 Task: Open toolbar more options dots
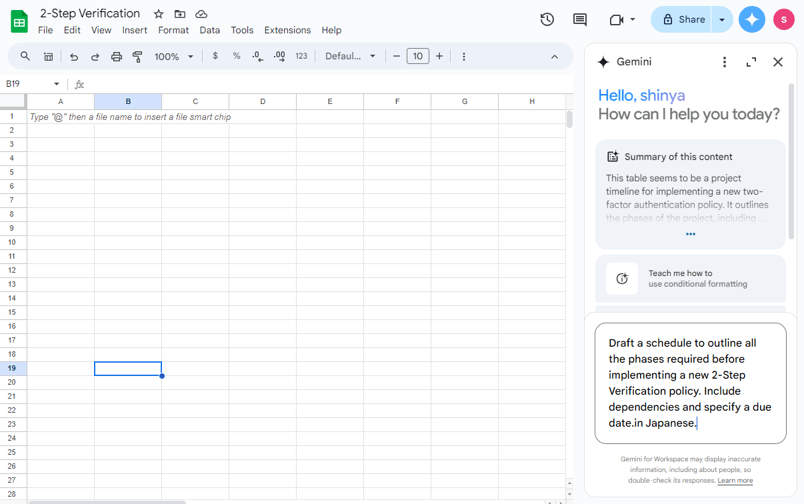[464, 56]
